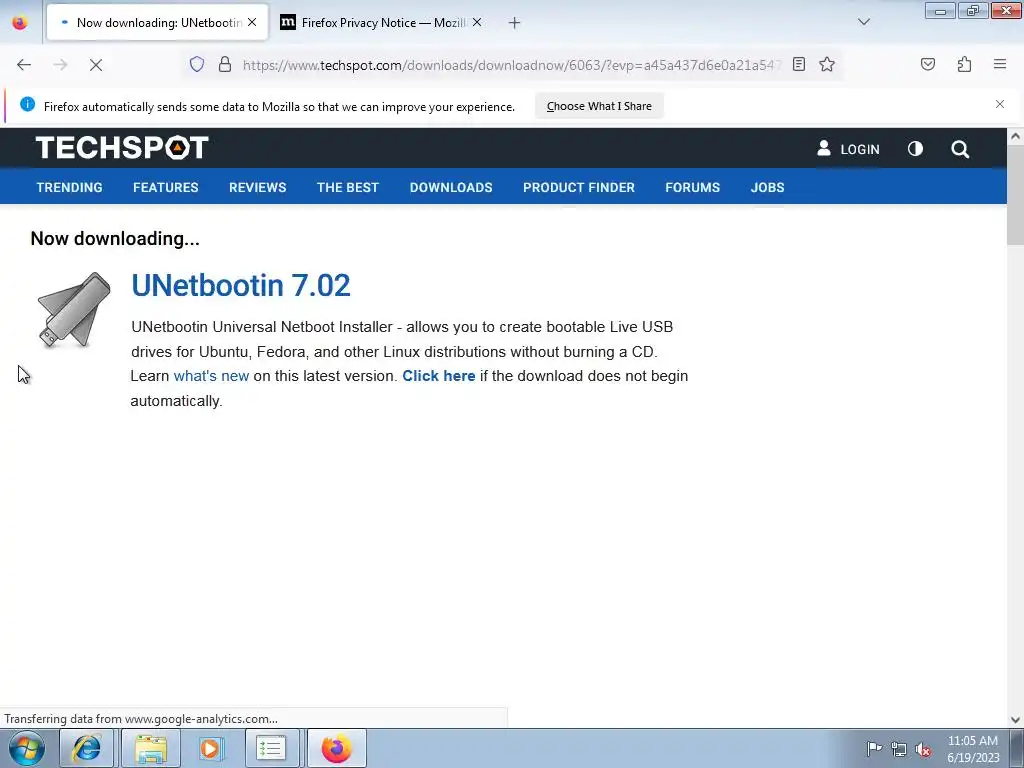Focus the address bar URL field

[511, 65]
